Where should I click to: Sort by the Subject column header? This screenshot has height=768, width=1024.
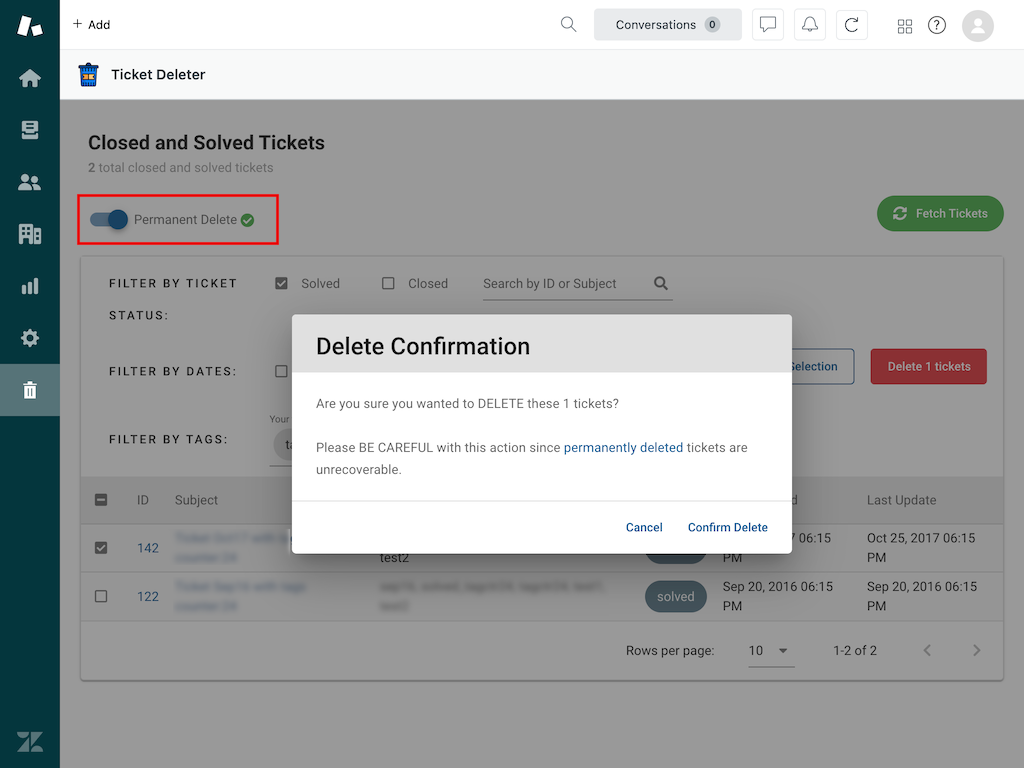[x=196, y=500]
